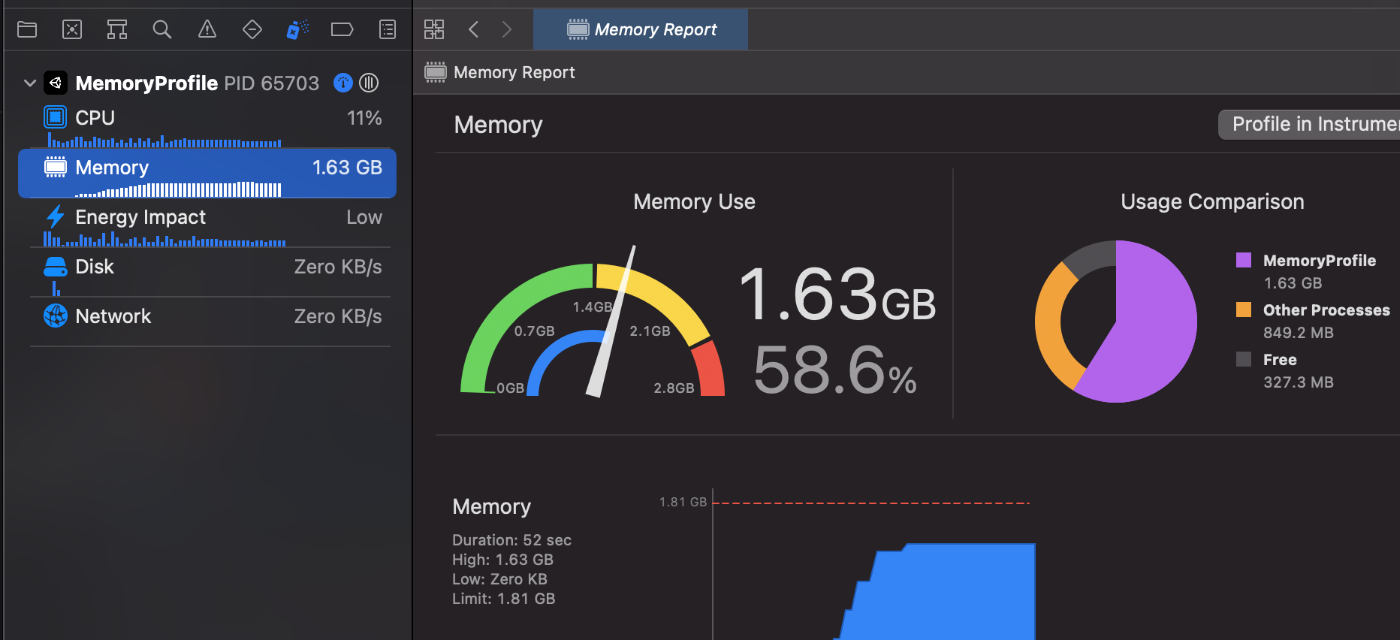Click the editor layout grid icon
The height and width of the screenshot is (640, 1400).
(434, 29)
